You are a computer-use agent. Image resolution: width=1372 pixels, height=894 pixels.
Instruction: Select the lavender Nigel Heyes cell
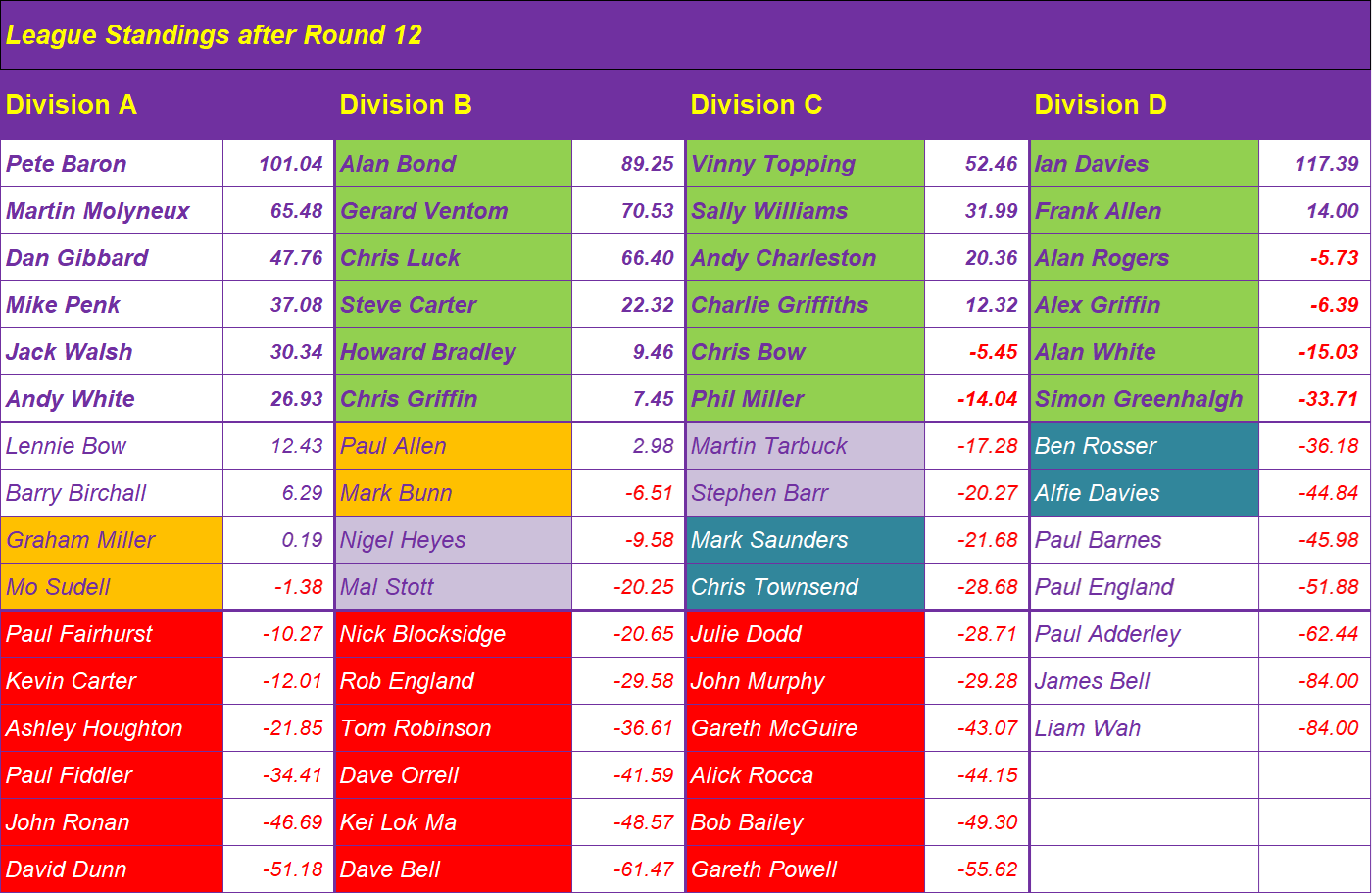[x=454, y=540]
